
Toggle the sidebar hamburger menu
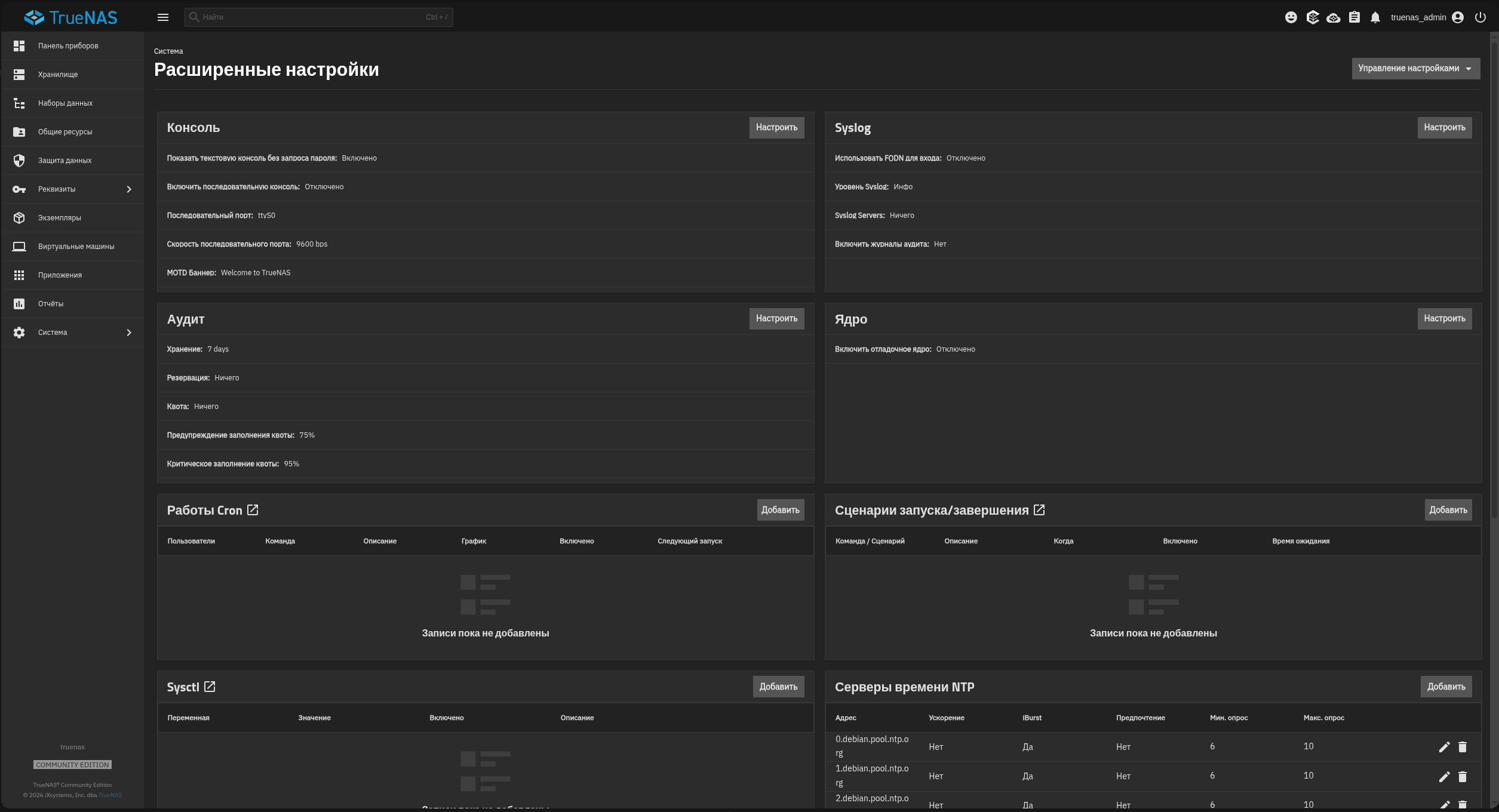163,17
